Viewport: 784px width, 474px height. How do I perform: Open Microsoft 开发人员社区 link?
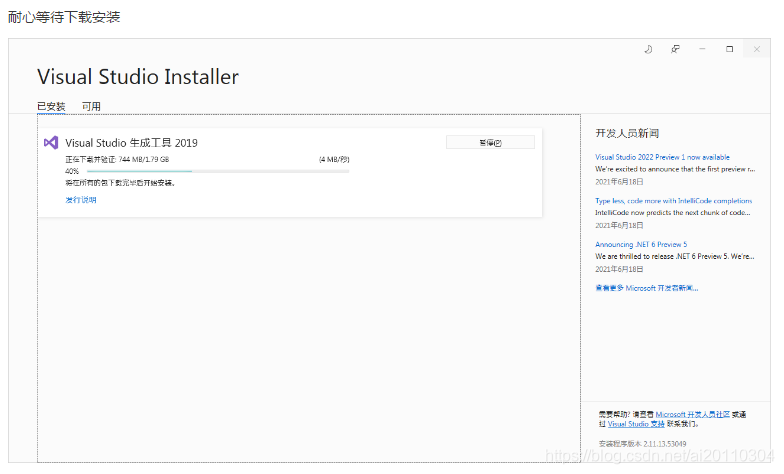coord(692,414)
